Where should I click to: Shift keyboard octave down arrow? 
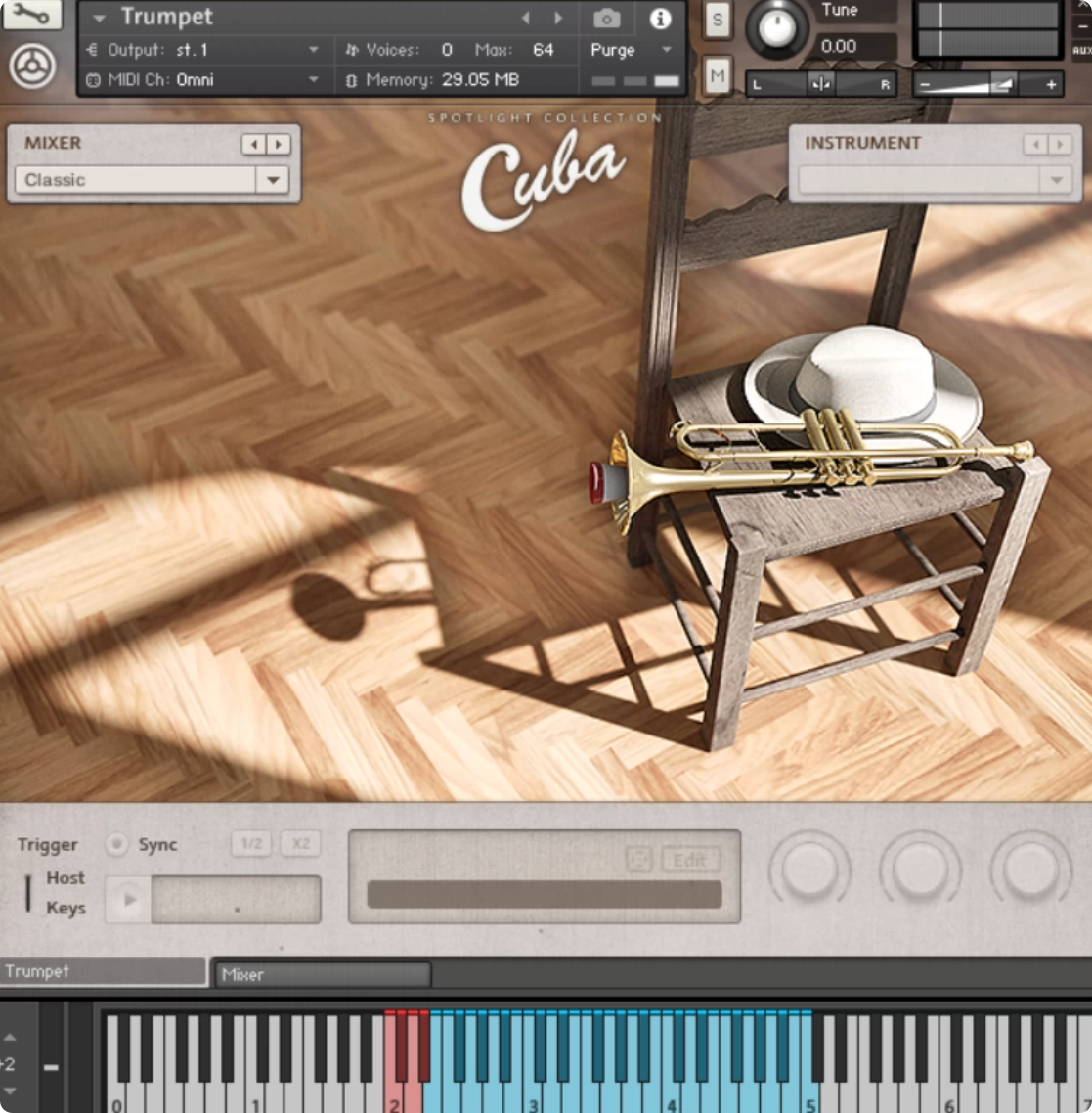10,1091
